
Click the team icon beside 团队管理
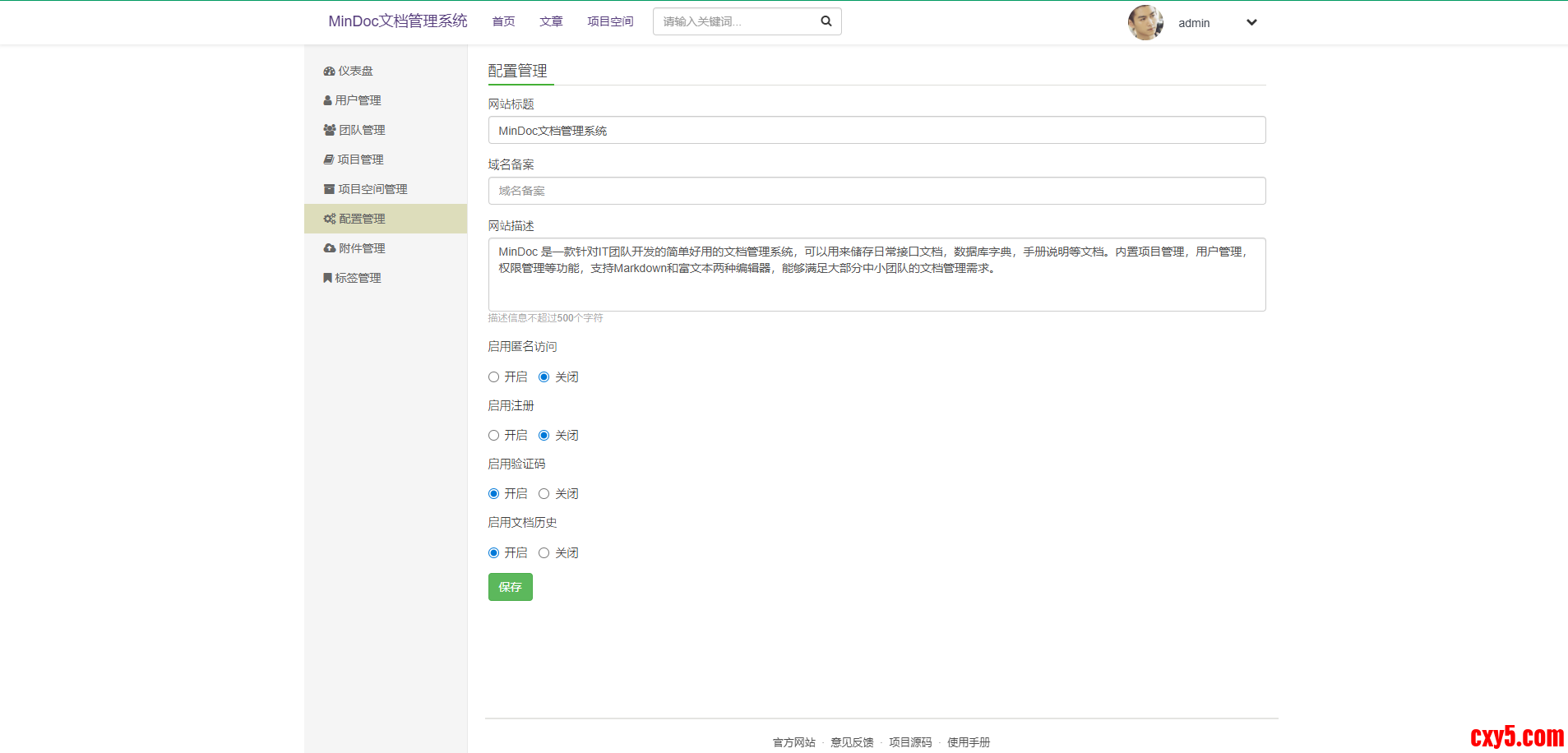click(x=329, y=130)
